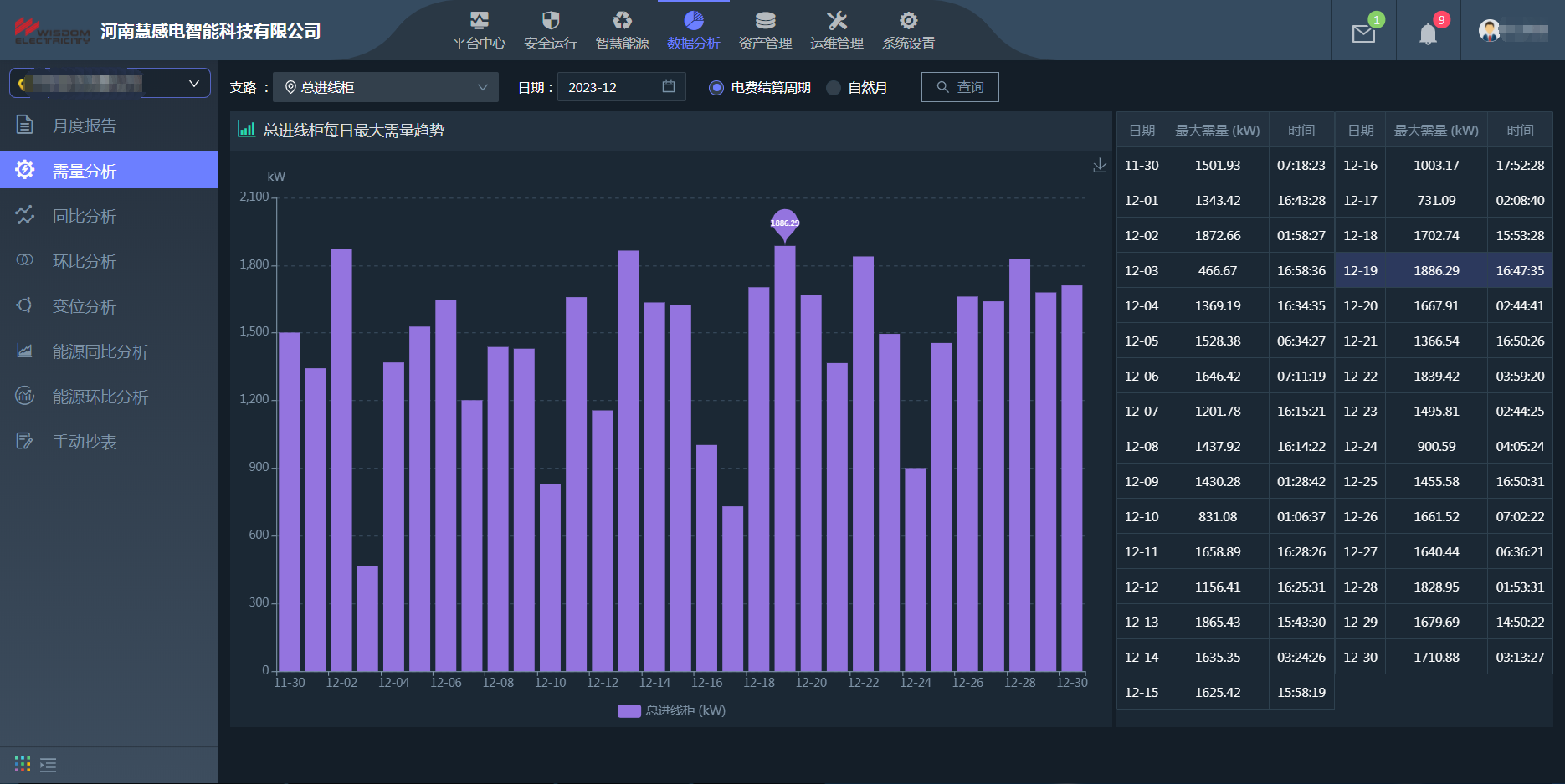
Task: Click the 查询 search button
Action: click(x=959, y=87)
